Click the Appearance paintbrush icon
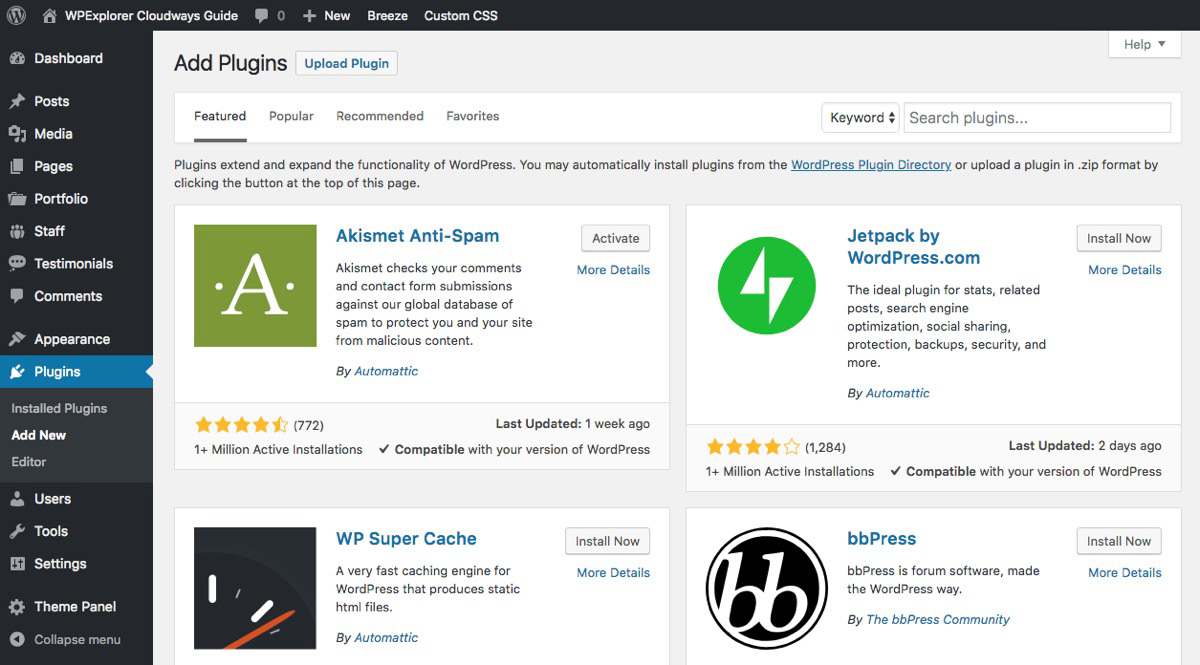 click(x=17, y=339)
